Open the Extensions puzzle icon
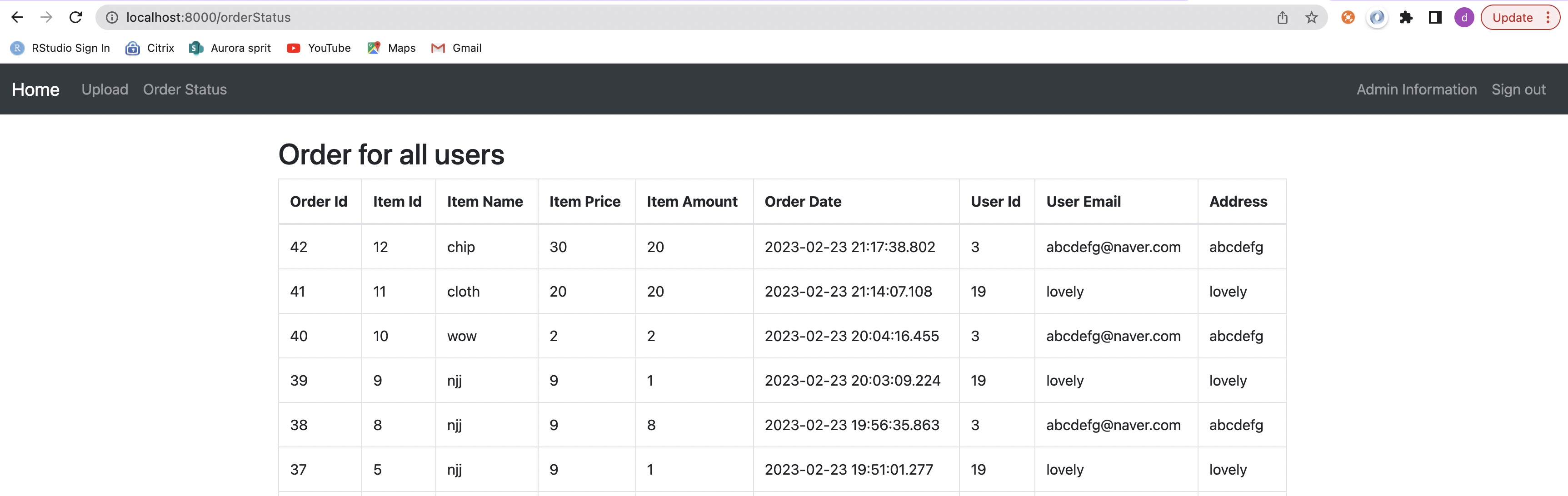Viewport: 1568px width, 496px height. click(1406, 18)
